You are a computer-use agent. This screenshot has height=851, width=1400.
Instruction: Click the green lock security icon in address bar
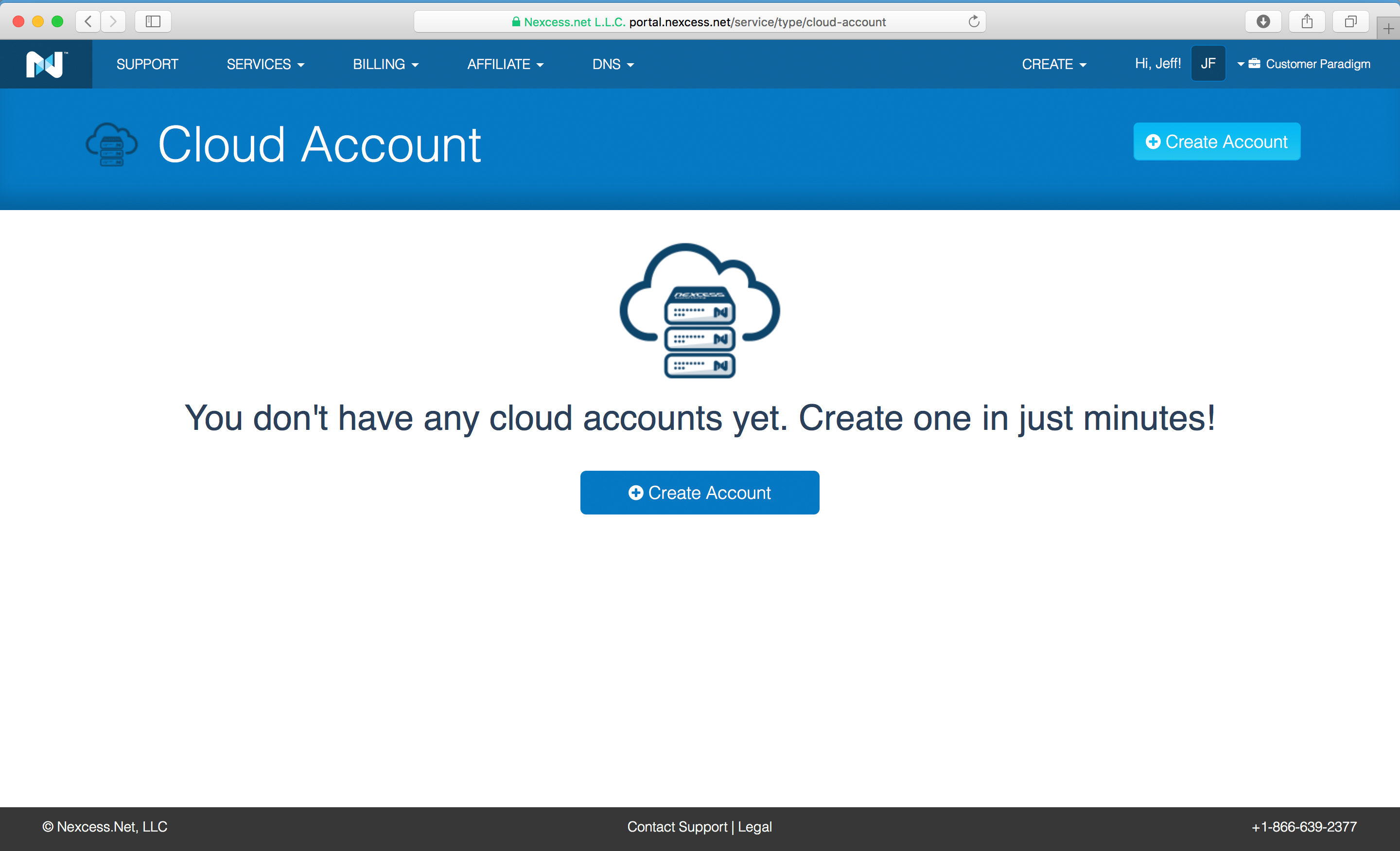pyautogui.click(x=516, y=21)
